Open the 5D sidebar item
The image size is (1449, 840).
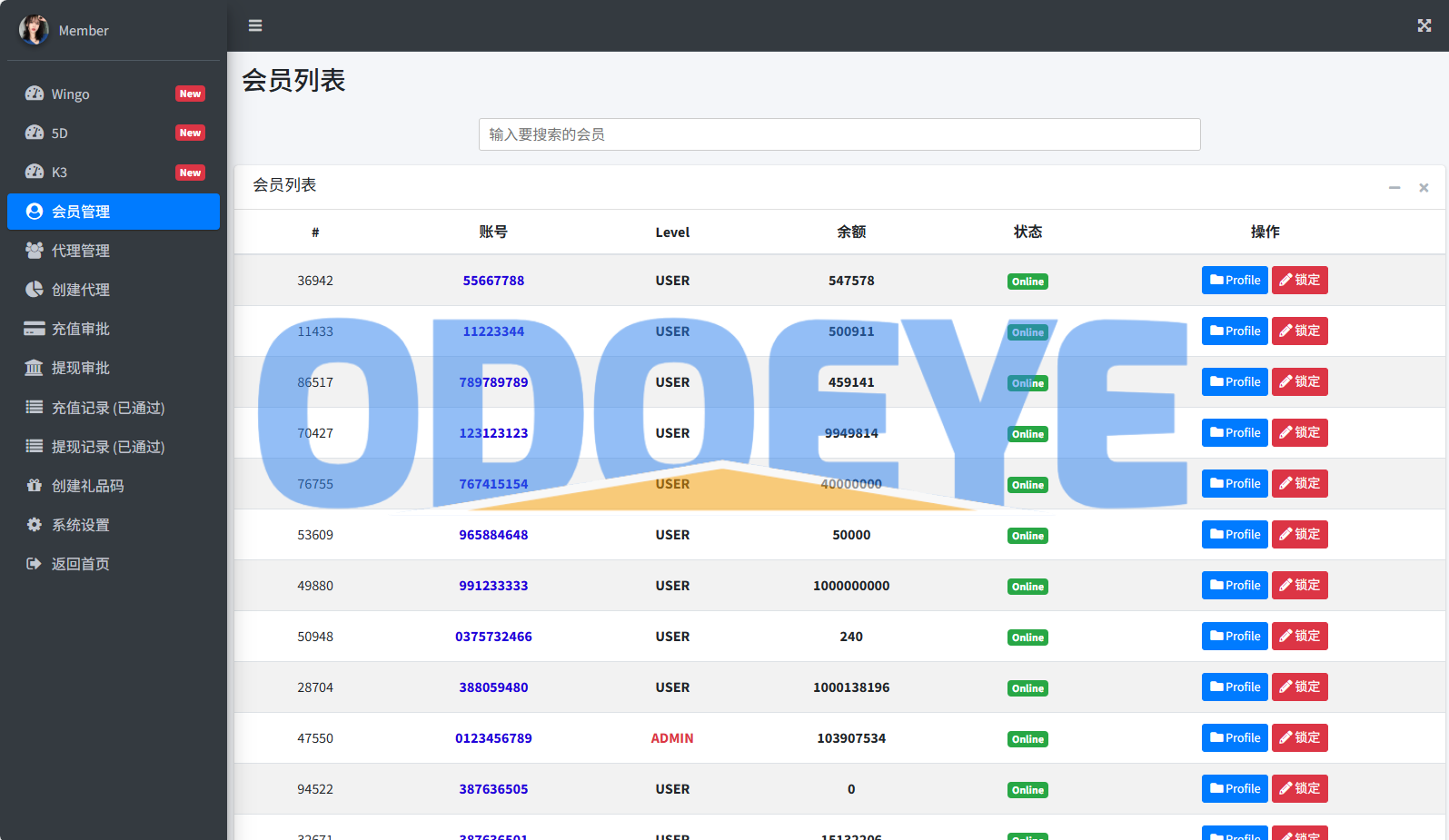(x=60, y=133)
